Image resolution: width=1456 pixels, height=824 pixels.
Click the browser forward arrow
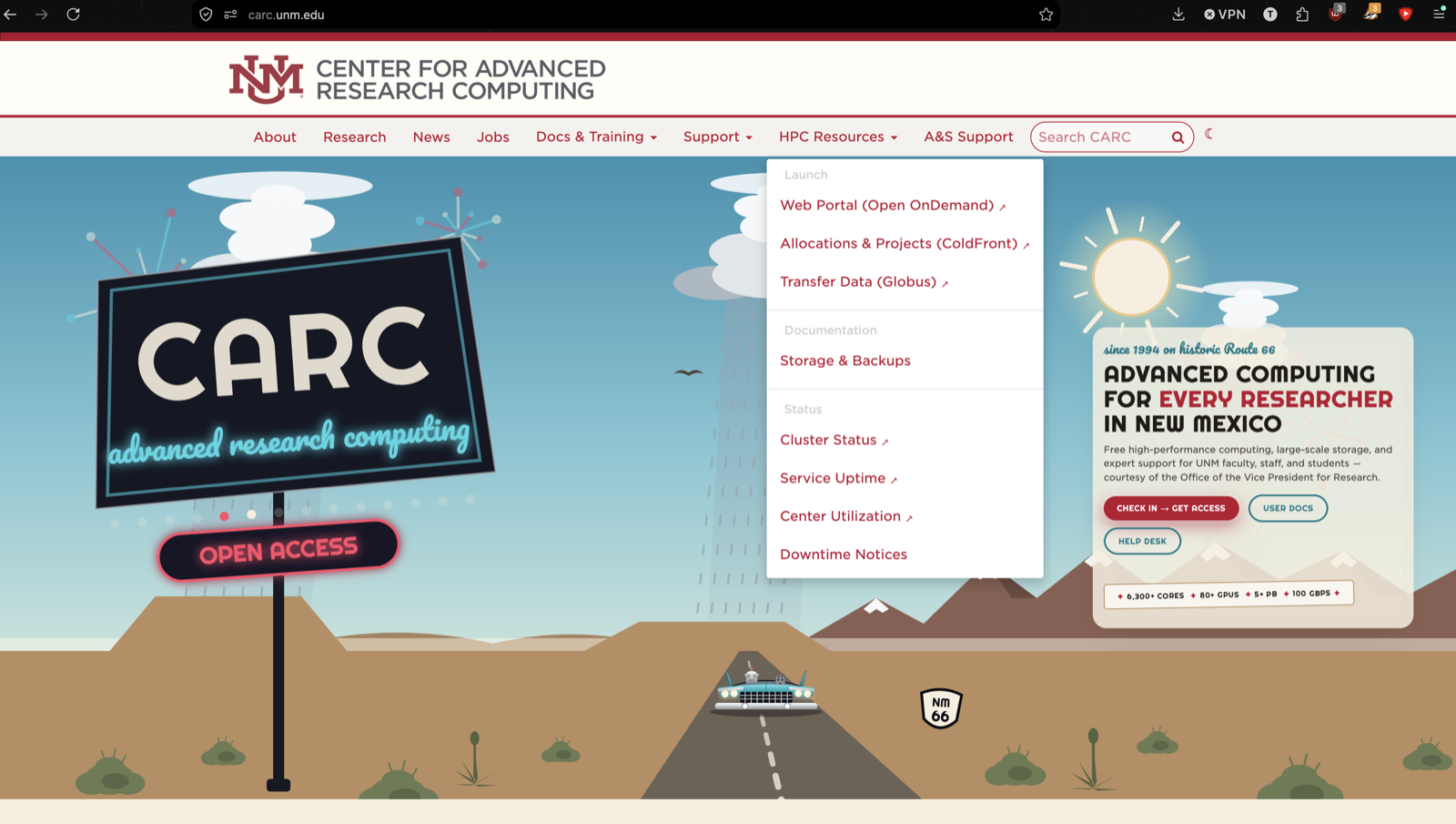click(42, 15)
